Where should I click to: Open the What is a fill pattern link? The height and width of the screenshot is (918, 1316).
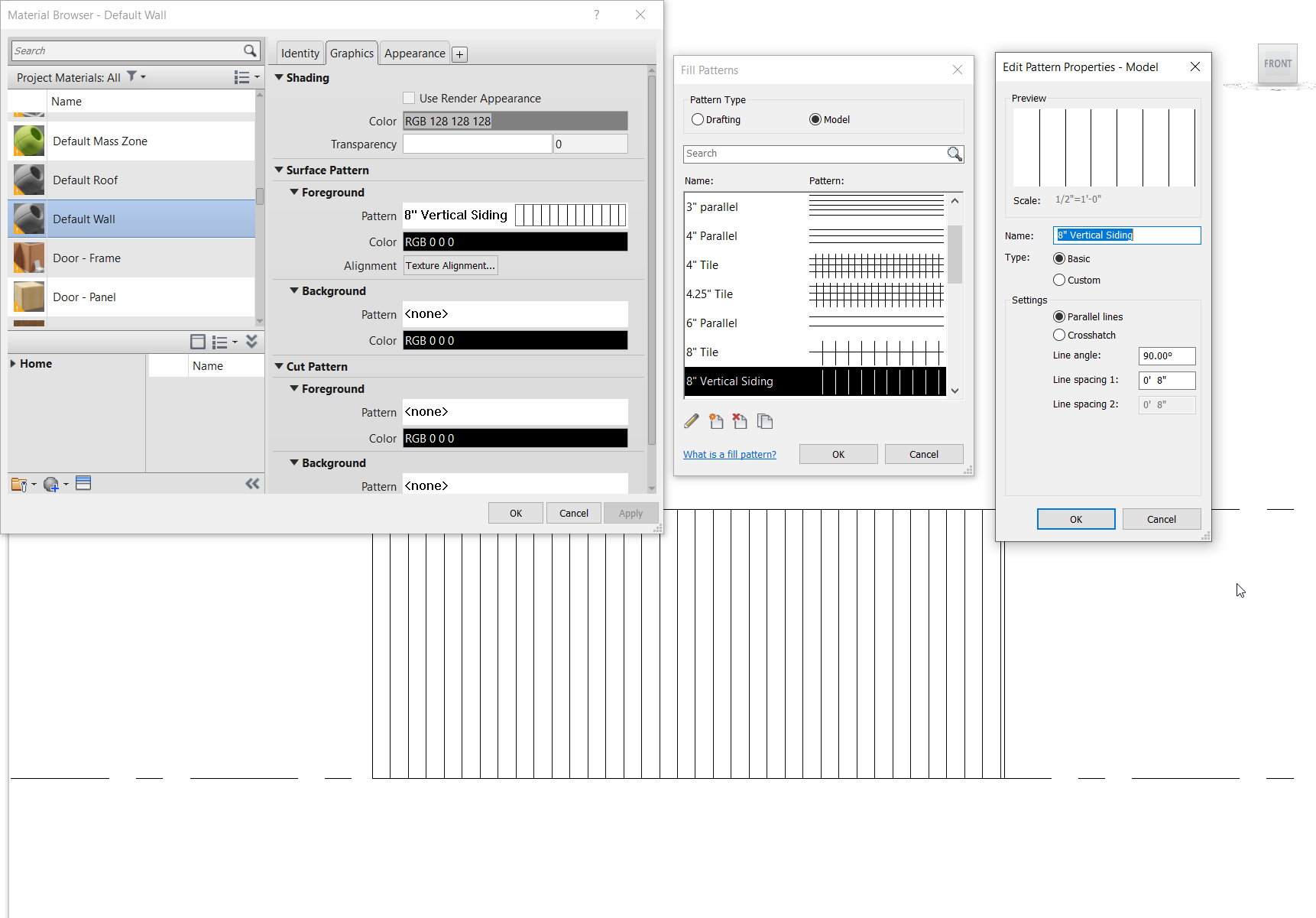(x=729, y=453)
